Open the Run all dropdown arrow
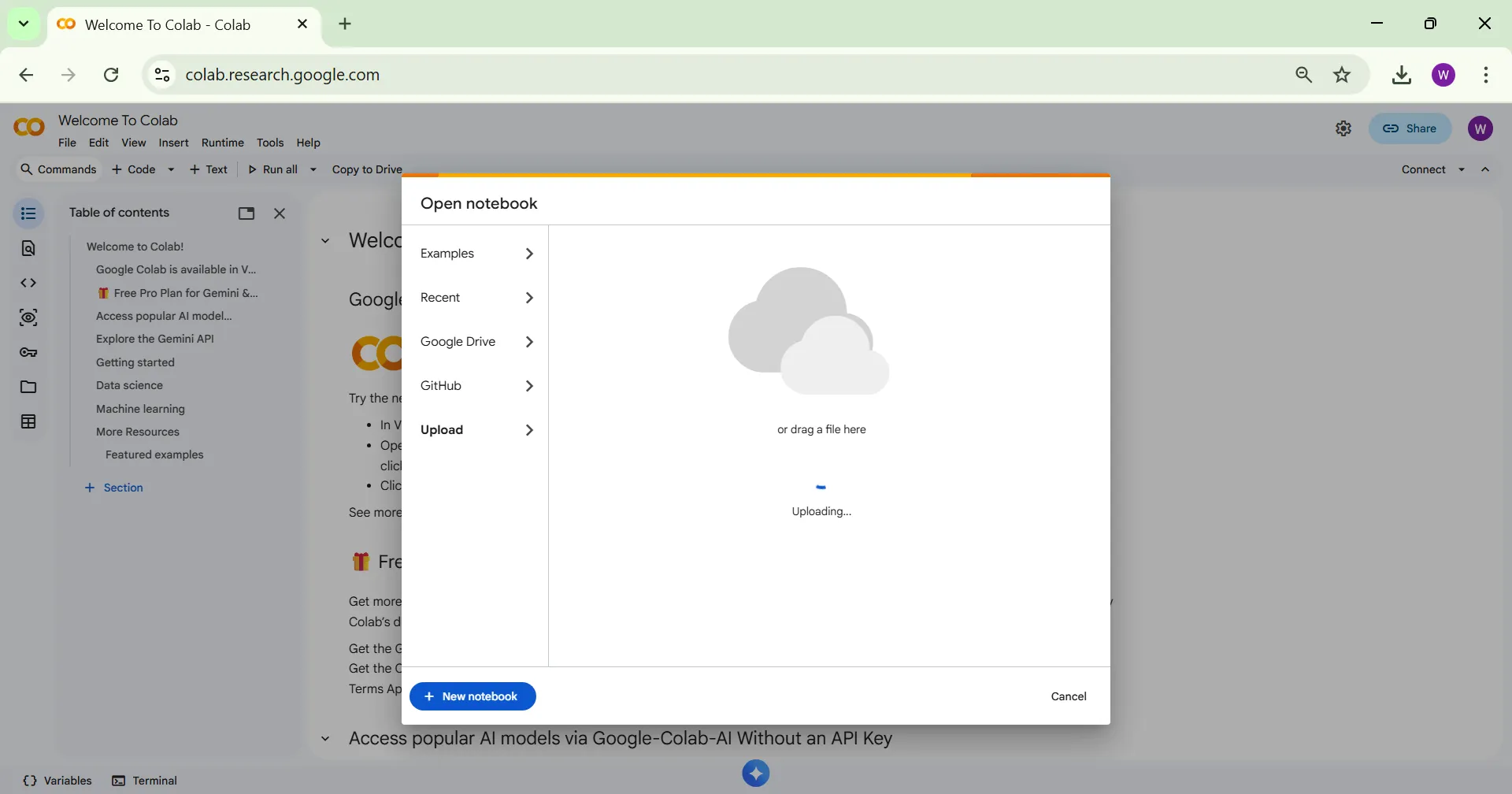Image resolution: width=1512 pixels, height=794 pixels. (x=313, y=169)
